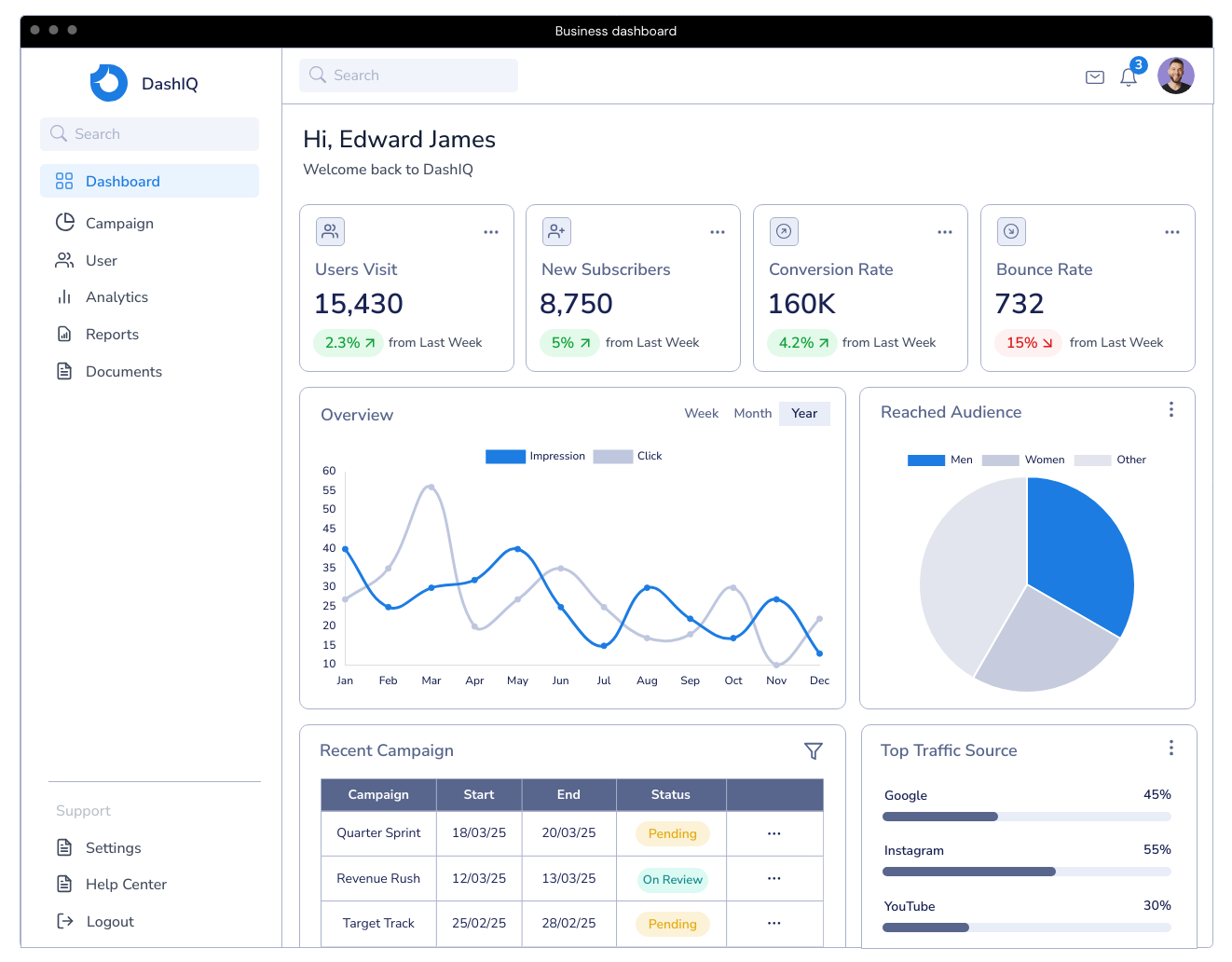
Task: Click the Analytics bar chart icon
Action: pyautogui.click(x=64, y=296)
